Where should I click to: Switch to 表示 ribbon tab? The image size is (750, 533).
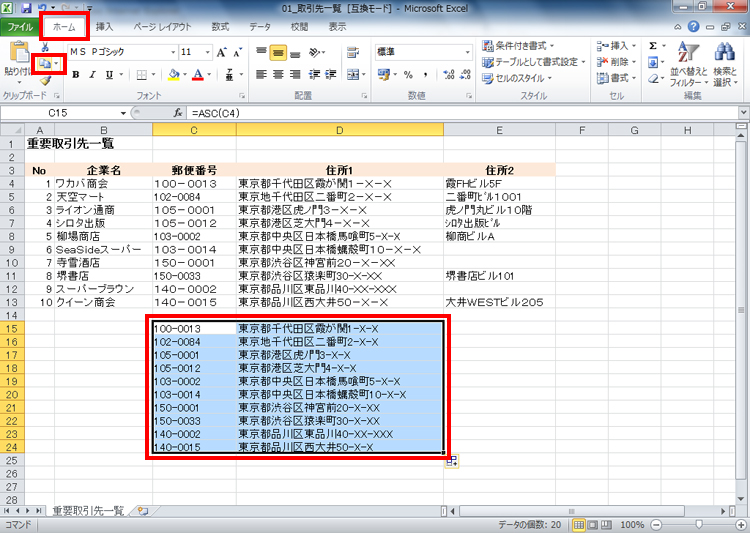point(337,27)
